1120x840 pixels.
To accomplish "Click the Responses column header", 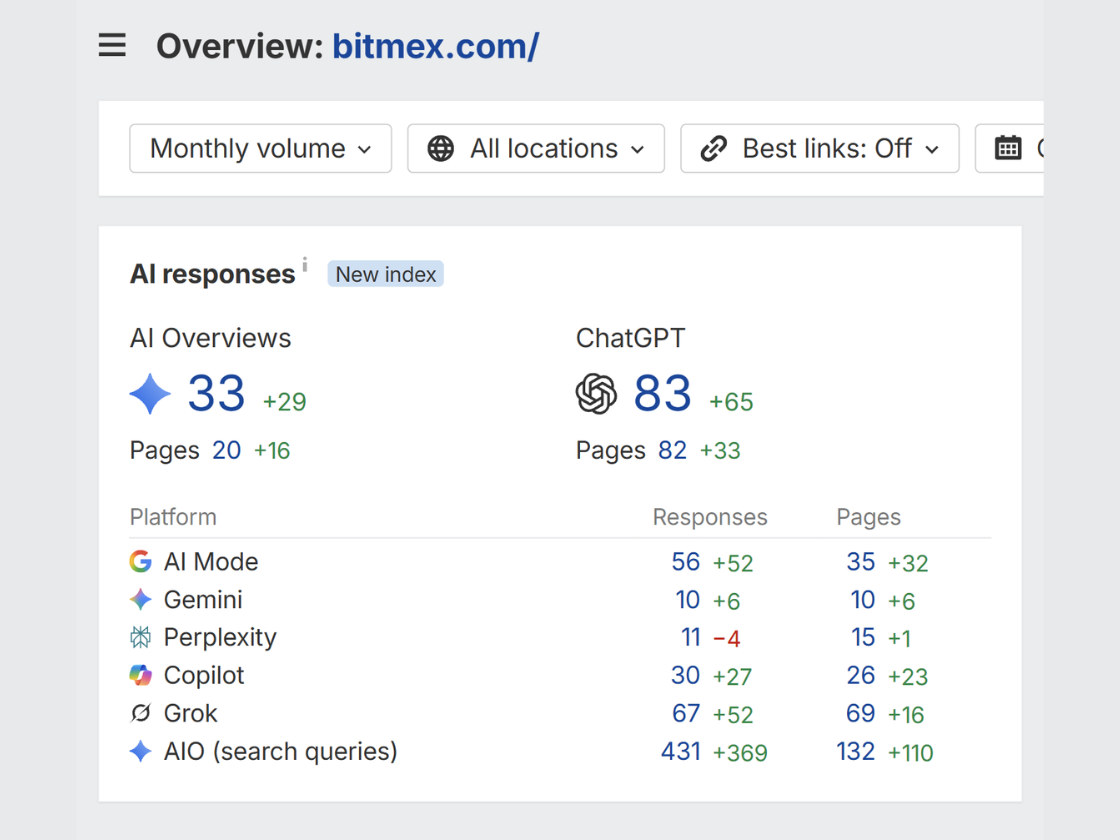I will tap(710, 516).
